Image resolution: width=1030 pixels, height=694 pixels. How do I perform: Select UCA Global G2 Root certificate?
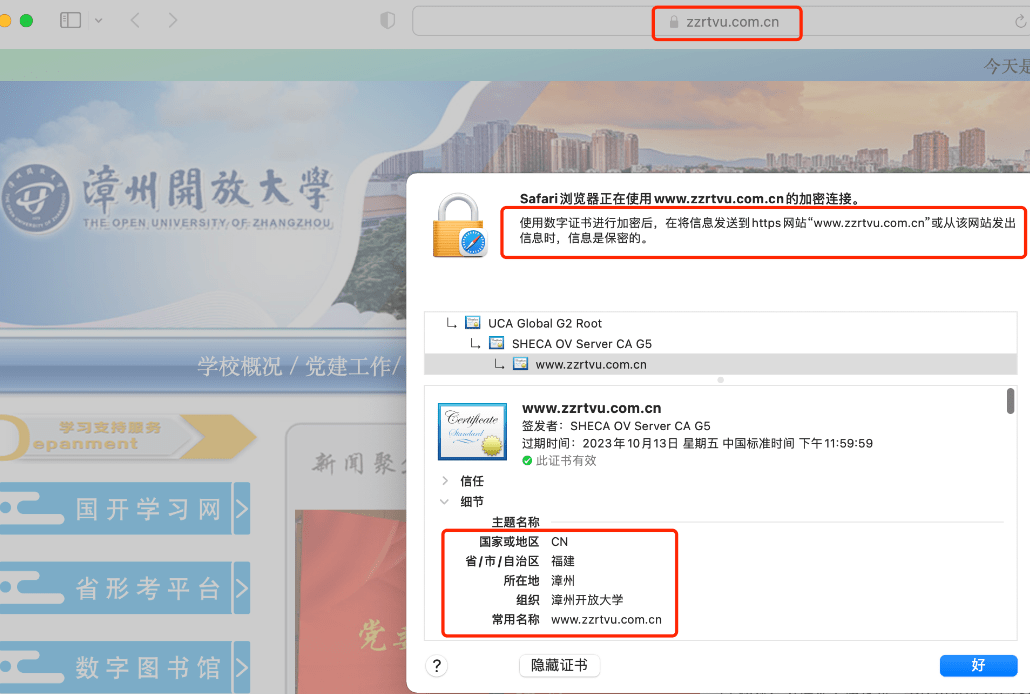(x=721, y=323)
